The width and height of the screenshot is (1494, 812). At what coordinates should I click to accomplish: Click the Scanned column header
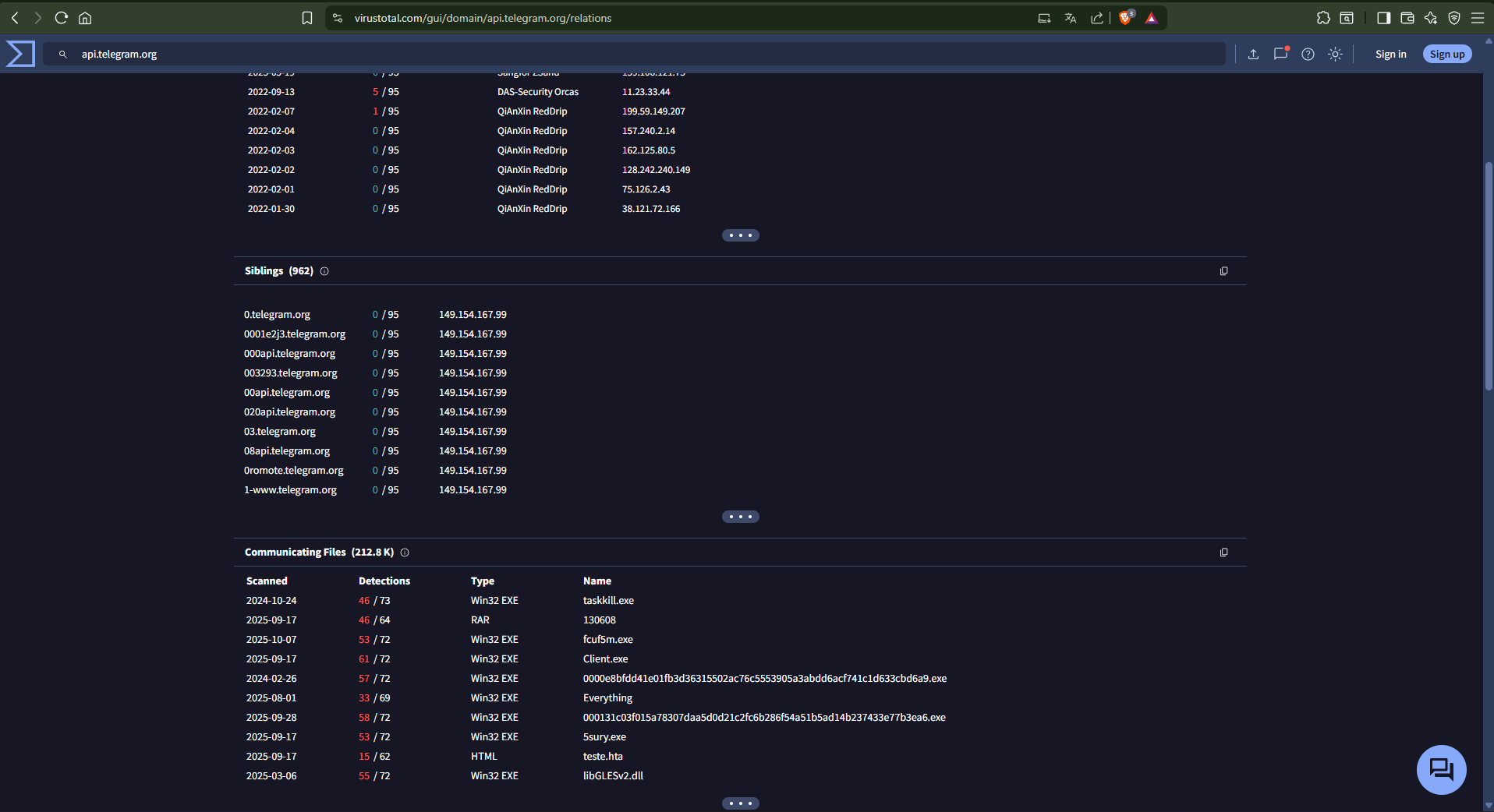(267, 581)
